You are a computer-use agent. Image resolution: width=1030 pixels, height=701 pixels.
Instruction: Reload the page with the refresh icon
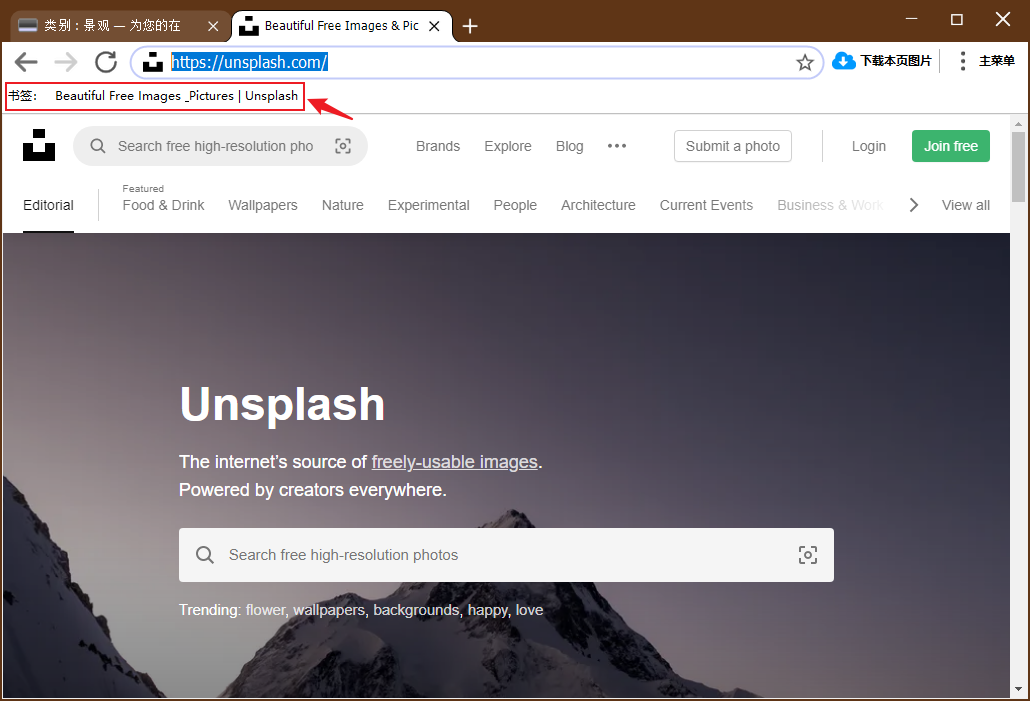(106, 62)
